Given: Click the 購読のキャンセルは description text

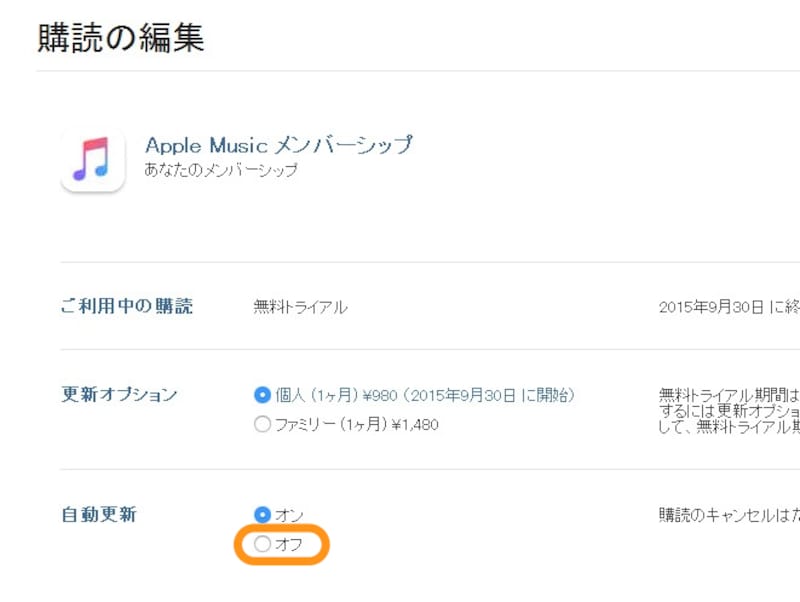Looking at the screenshot, I should click(729, 515).
